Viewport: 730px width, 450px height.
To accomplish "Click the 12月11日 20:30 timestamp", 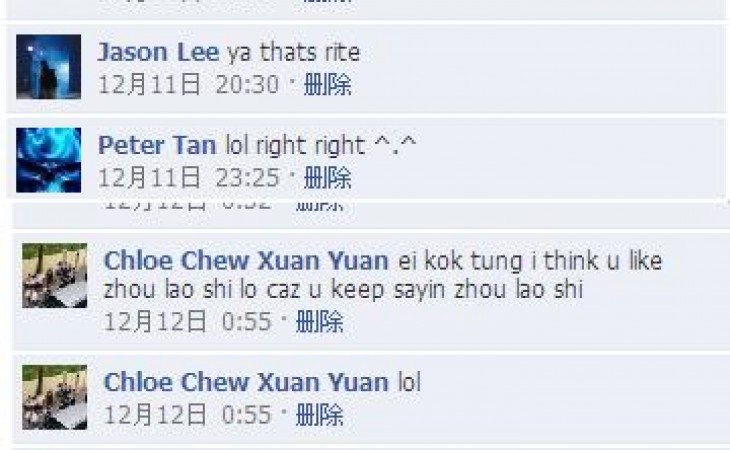I will click(x=189, y=85).
